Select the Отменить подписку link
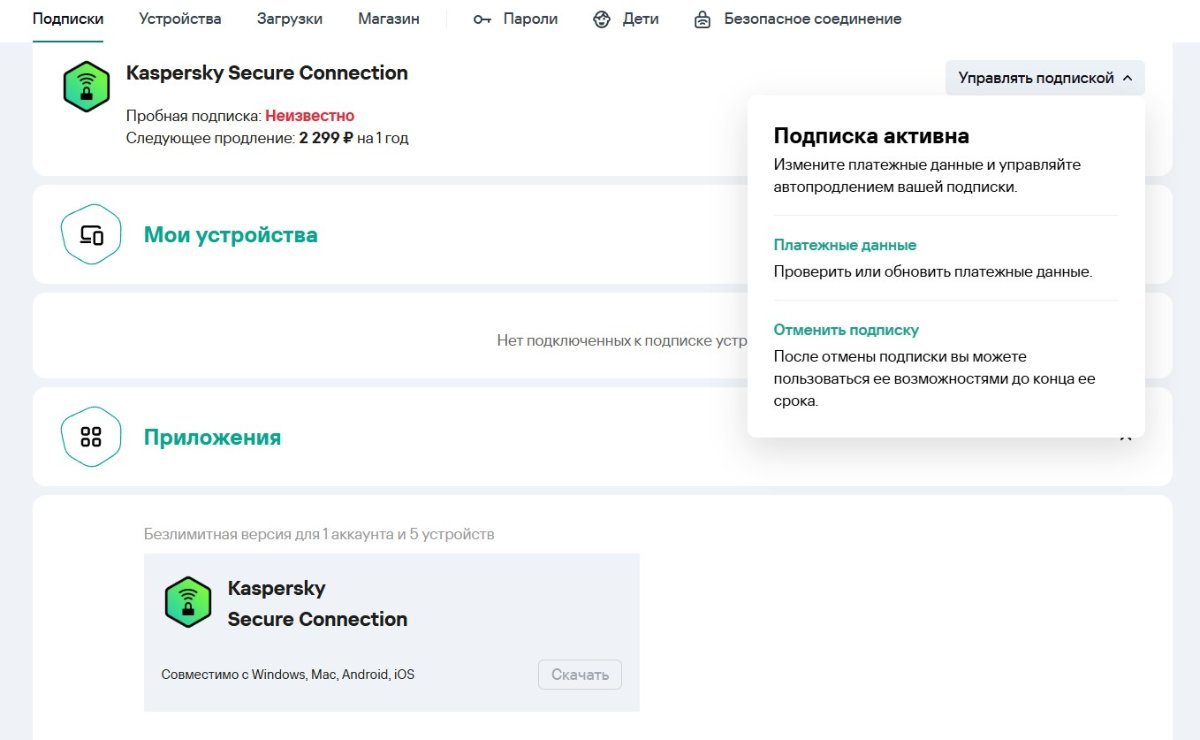Screen dimensions: 1200x740 [846, 330]
